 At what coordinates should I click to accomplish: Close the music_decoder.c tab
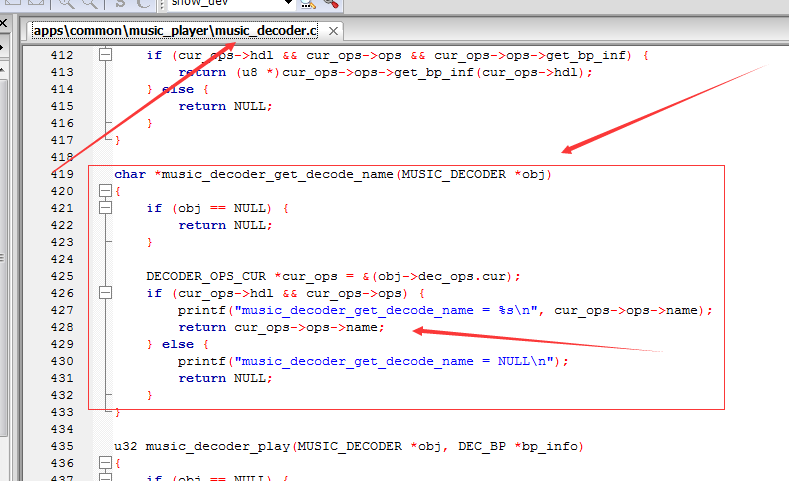coord(333,31)
